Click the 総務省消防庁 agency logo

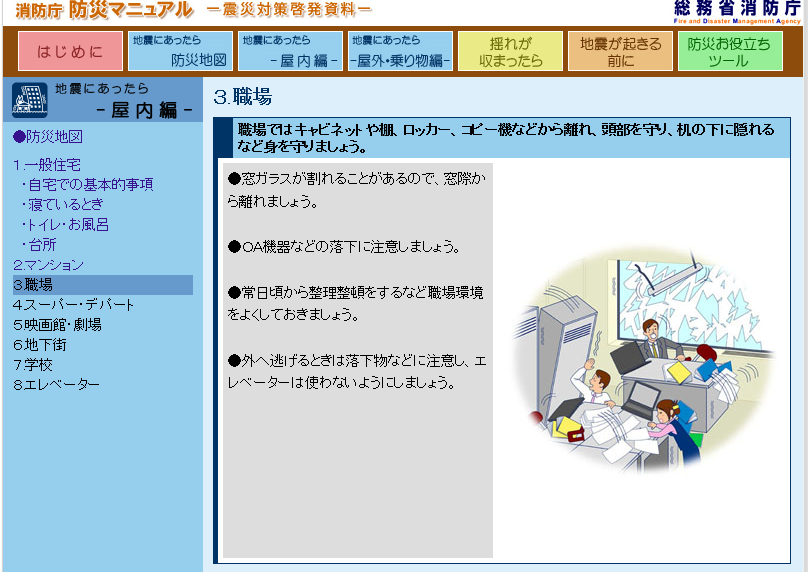point(737,12)
